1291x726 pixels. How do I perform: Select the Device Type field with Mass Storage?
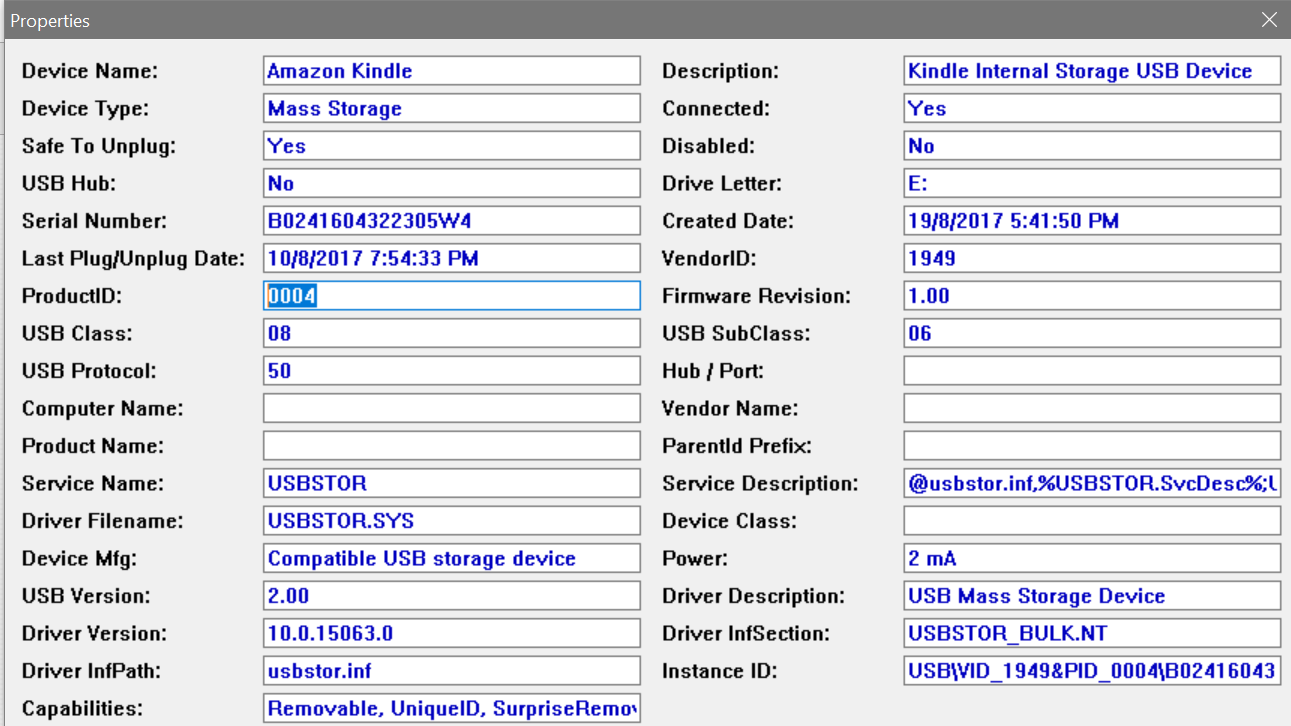pyautogui.click(x=452, y=109)
